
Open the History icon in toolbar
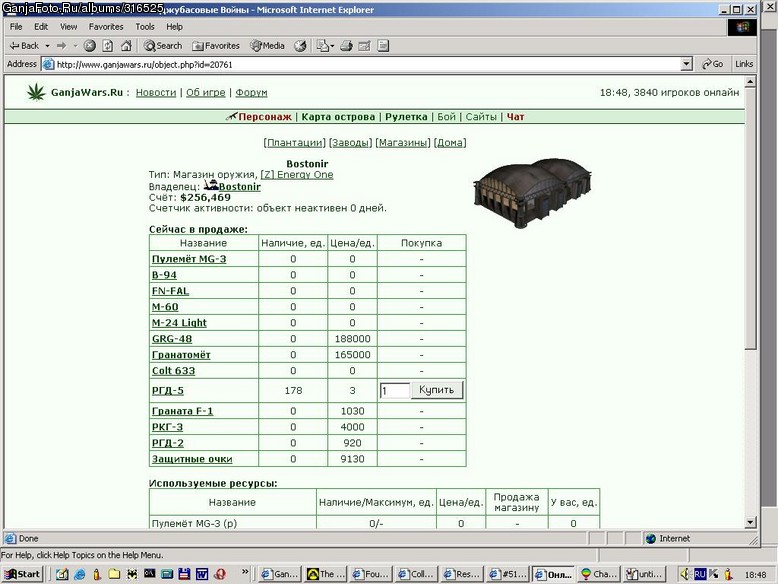pyautogui.click(x=300, y=46)
